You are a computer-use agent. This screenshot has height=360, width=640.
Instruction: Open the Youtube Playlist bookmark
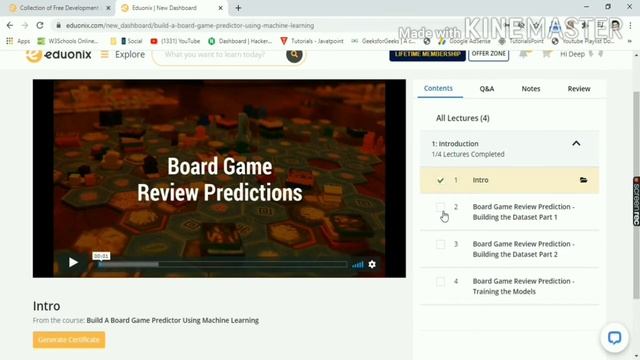[x=583, y=41]
